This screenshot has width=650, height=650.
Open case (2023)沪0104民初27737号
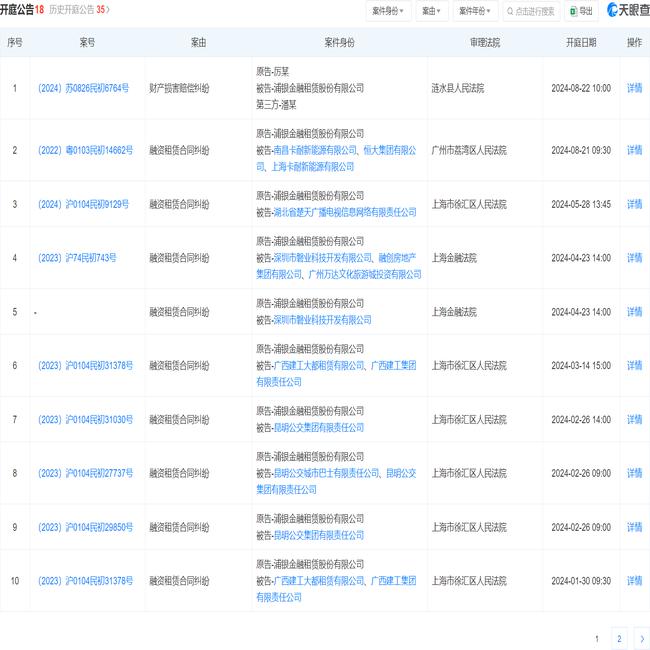(x=85, y=473)
